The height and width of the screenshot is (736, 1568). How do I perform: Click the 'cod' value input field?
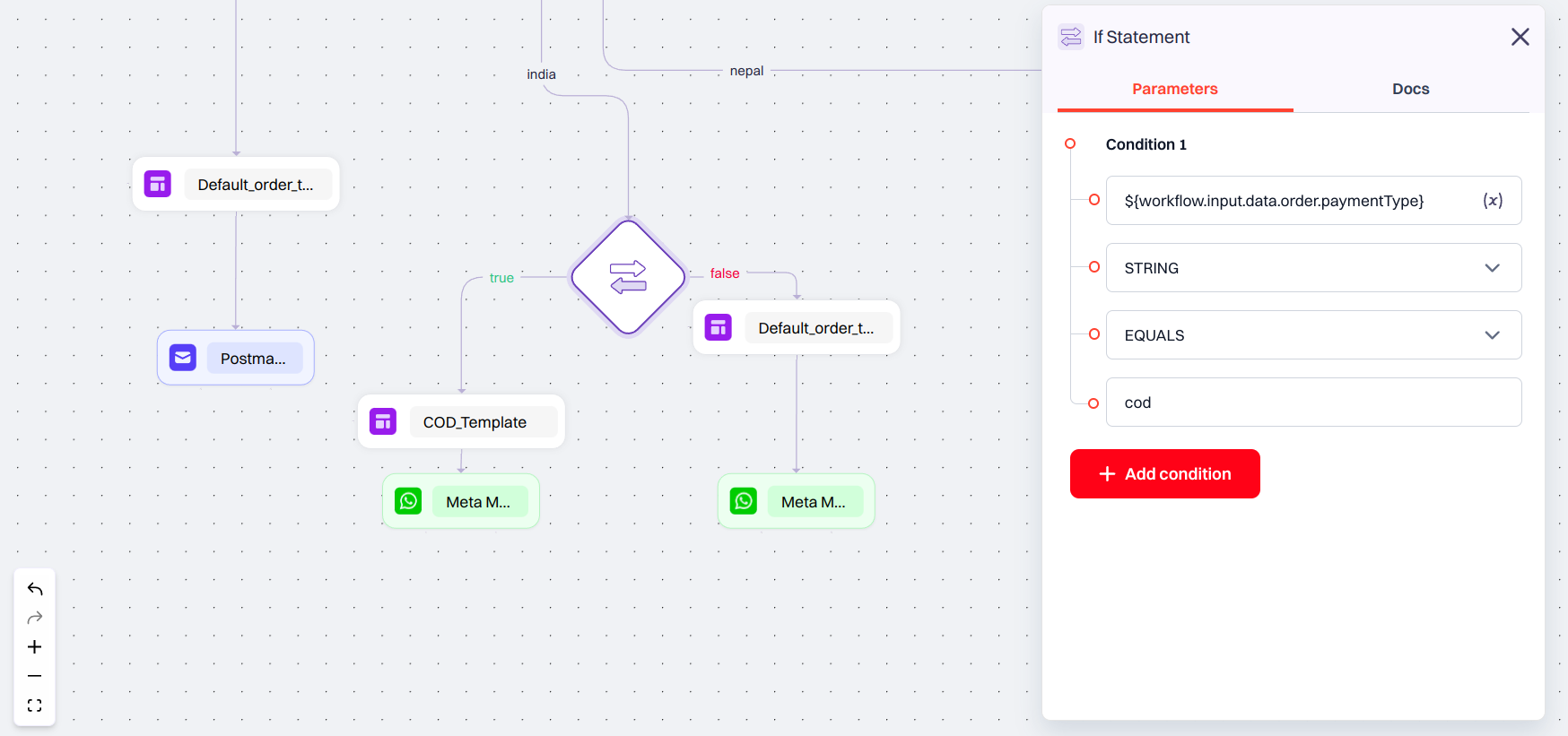click(x=1314, y=403)
